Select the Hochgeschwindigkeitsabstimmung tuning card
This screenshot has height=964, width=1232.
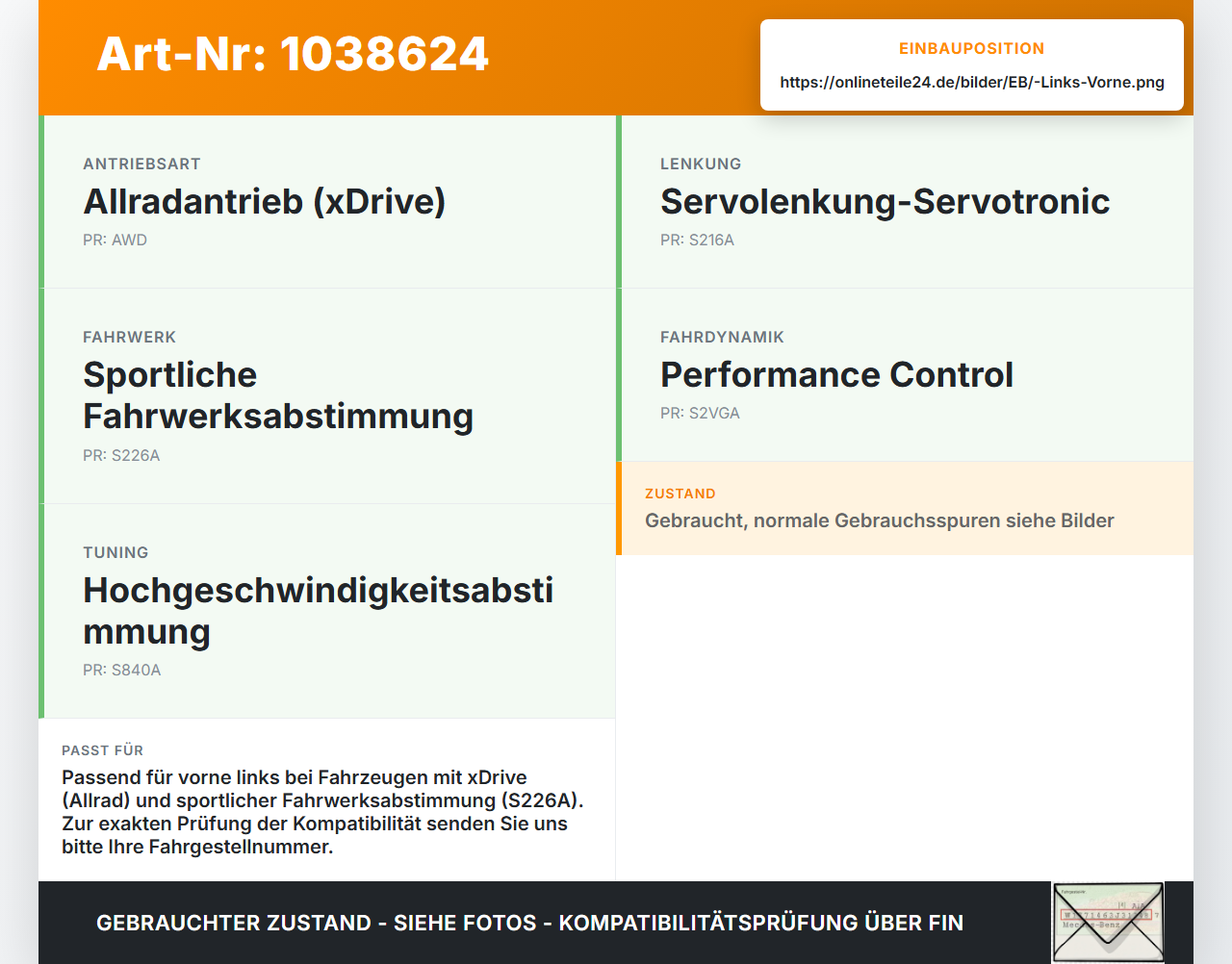[327, 611]
